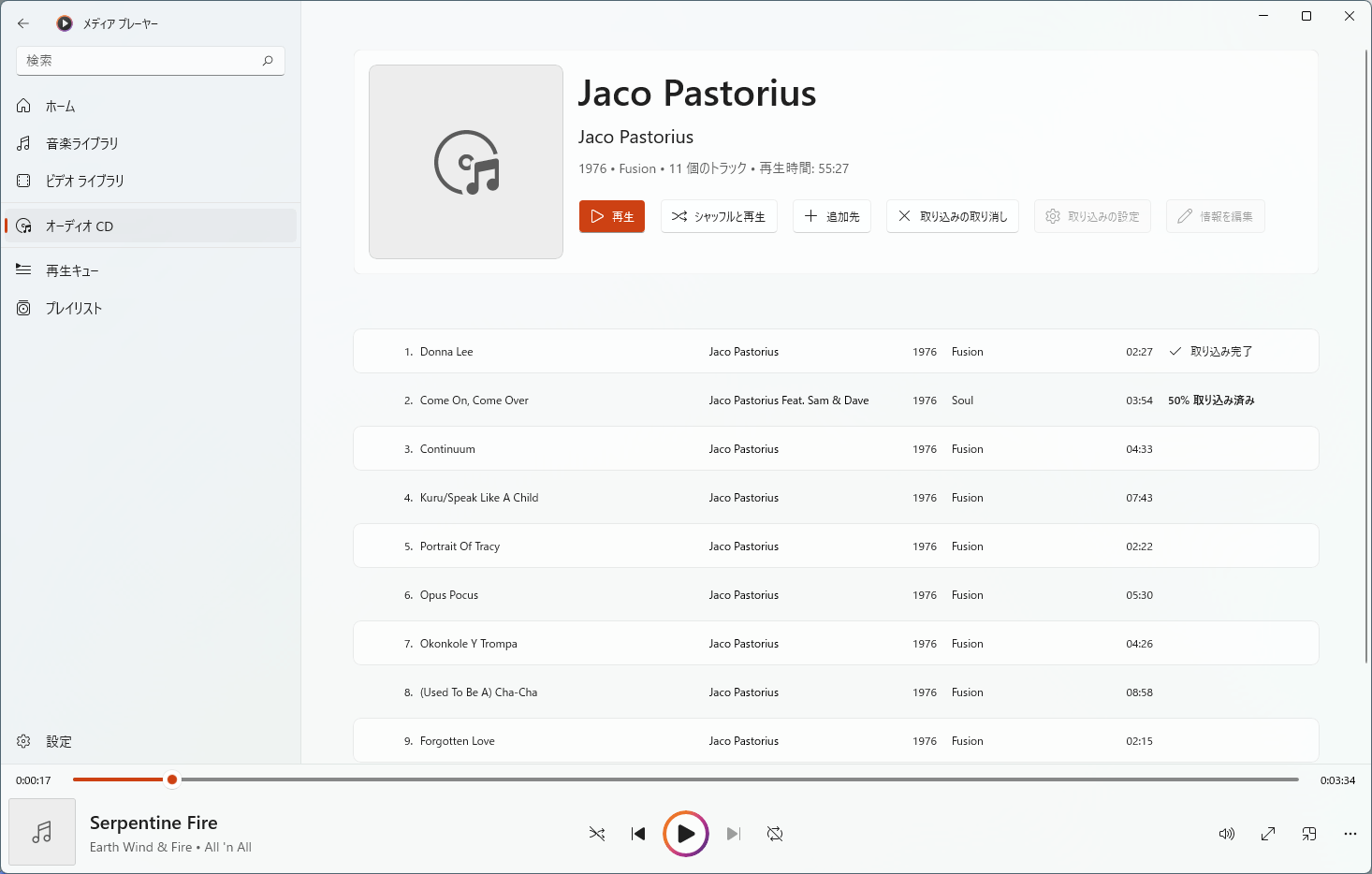Select track 7 Okonkole Y Trompa
This screenshot has width=1372, height=874.
836,643
